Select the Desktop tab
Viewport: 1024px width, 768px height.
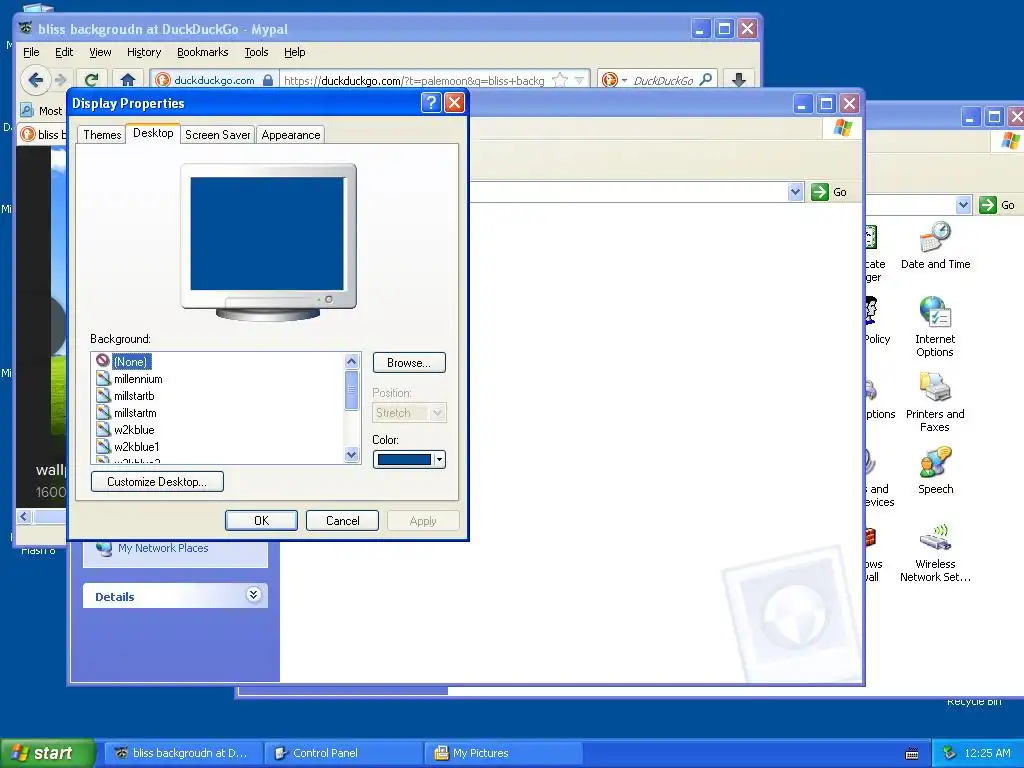(x=153, y=133)
